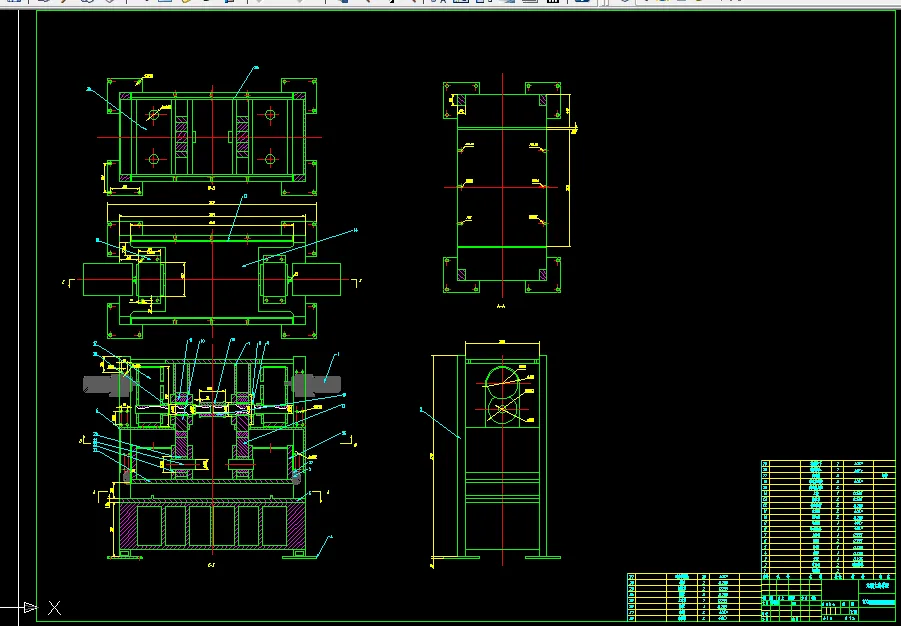Image resolution: width=901 pixels, height=626 pixels.
Task: Pick the lower crossed circle in the side elevation view
Action: point(503,409)
